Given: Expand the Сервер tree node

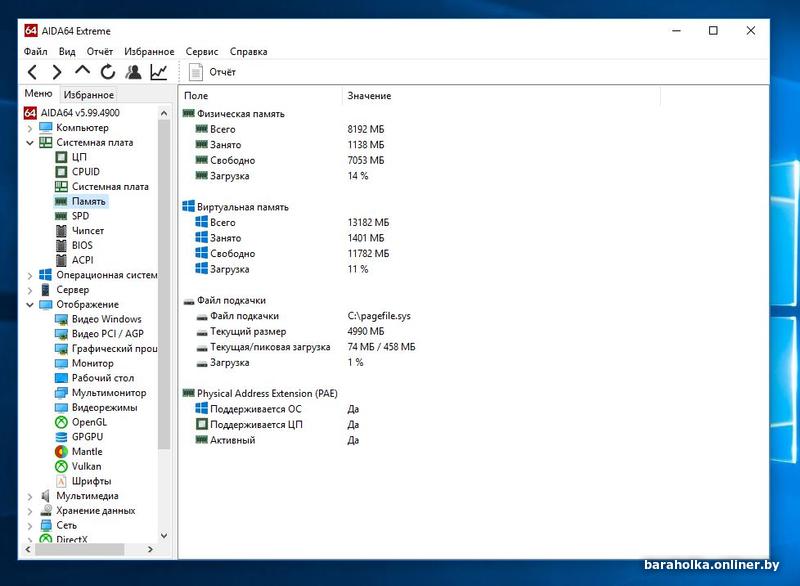Looking at the screenshot, I should (x=30, y=290).
